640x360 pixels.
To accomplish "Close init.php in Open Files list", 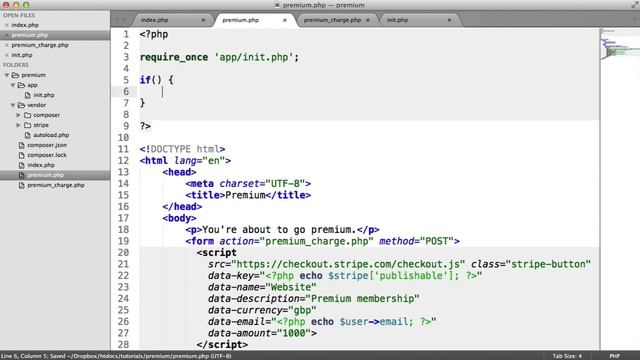I will click(x=7, y=55).
